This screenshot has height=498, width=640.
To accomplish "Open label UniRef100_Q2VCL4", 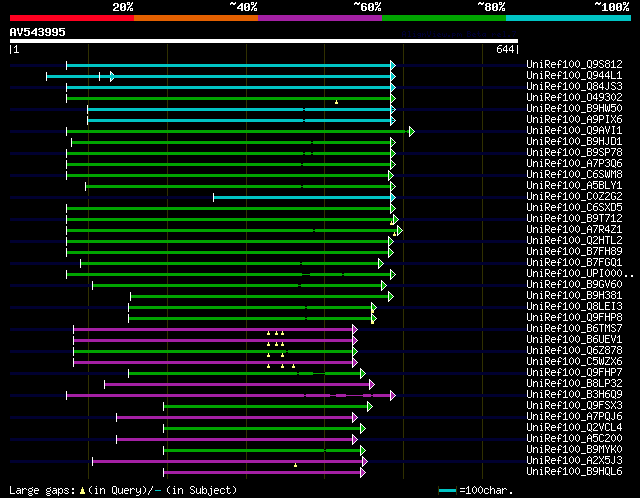I will [x=574, y=428].
